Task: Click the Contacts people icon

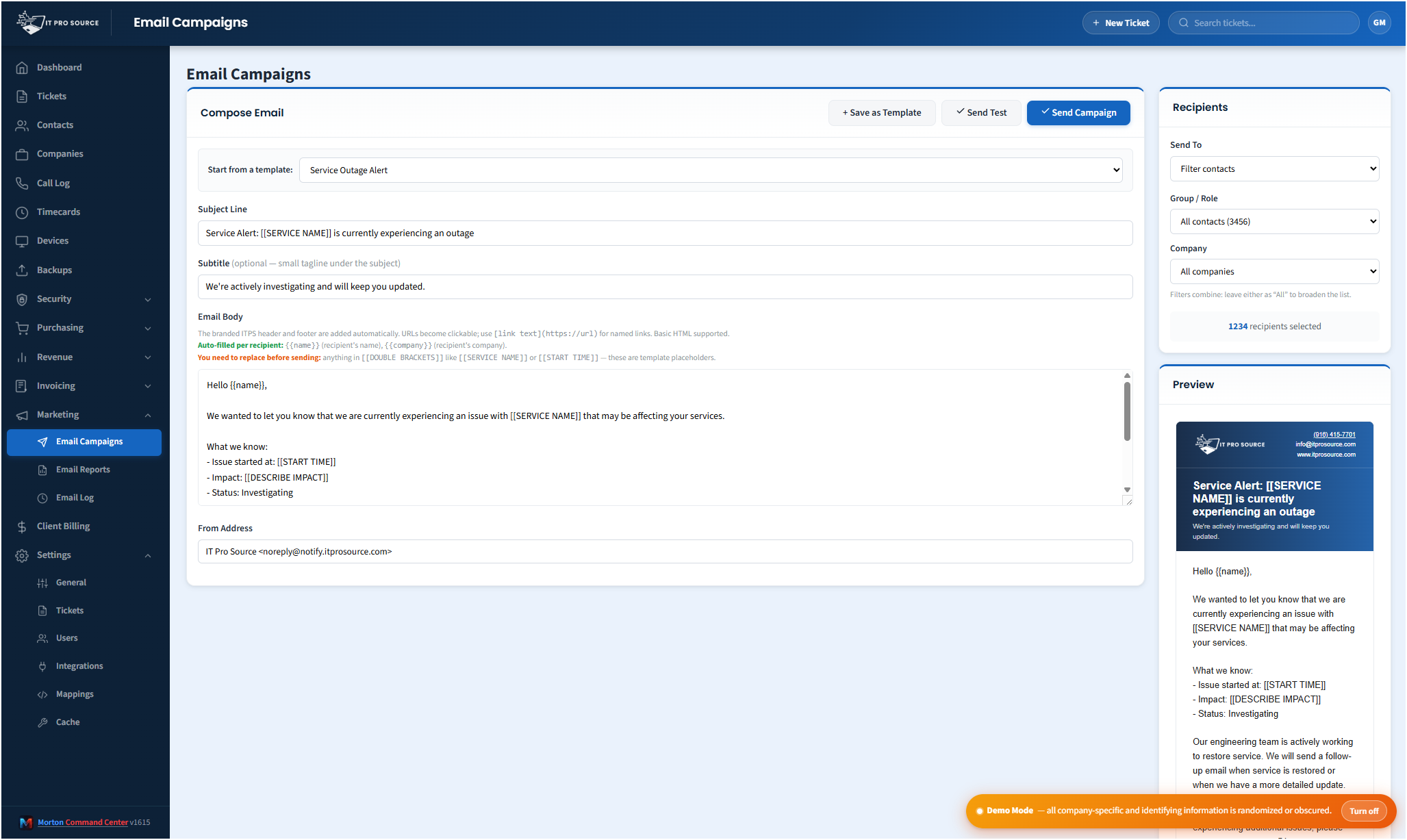Action: click(x=22, y=125)
